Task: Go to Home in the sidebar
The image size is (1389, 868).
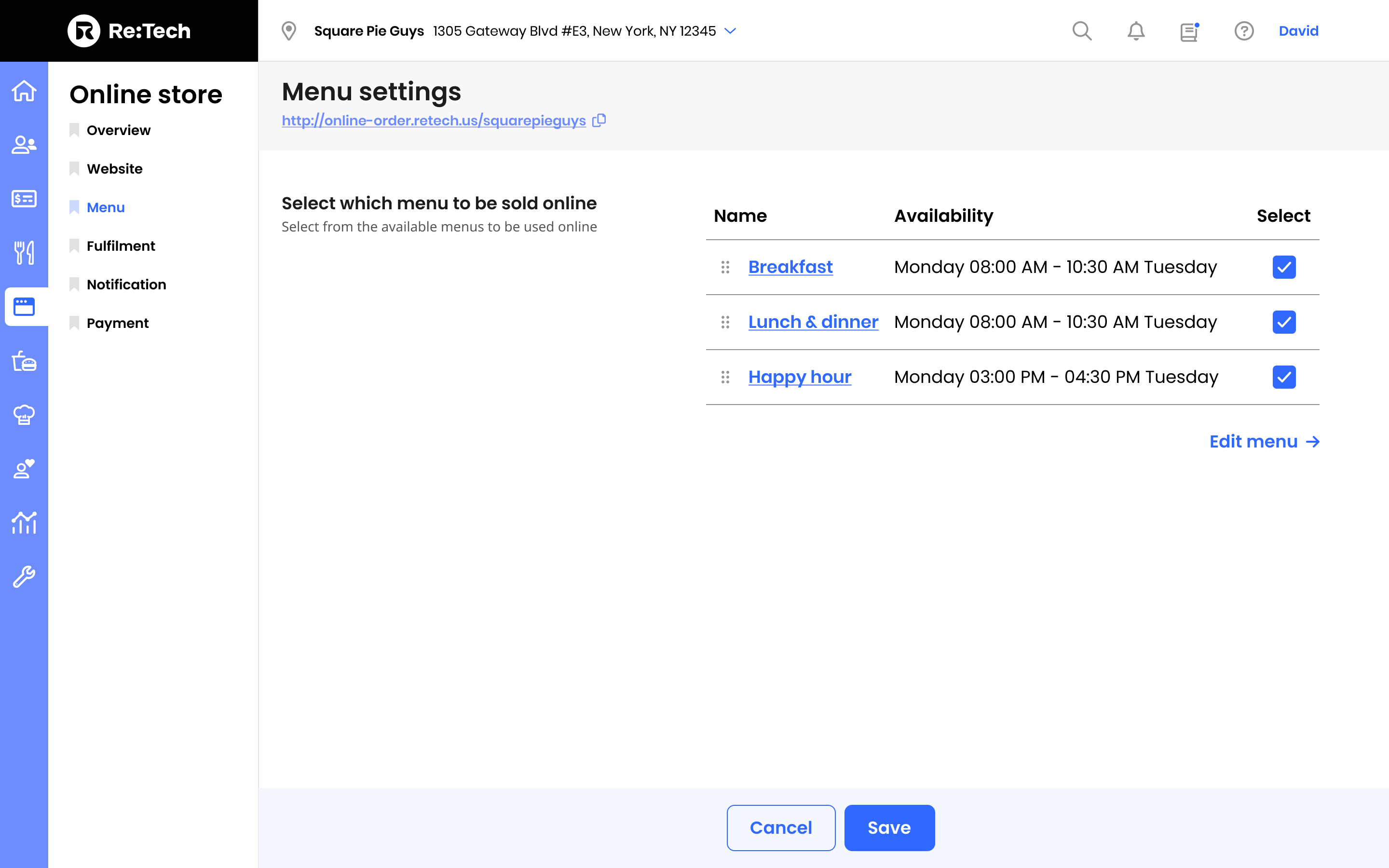Action: coord(24,91)
